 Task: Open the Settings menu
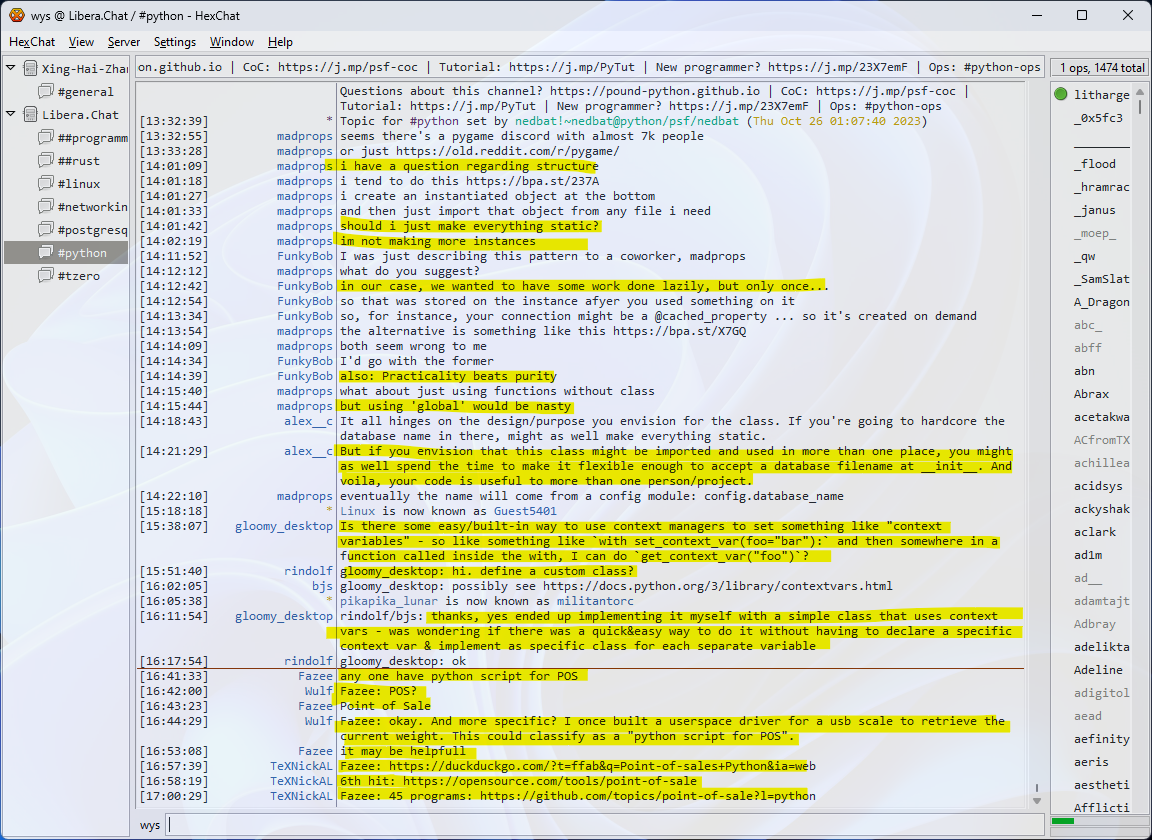point(175,42)
